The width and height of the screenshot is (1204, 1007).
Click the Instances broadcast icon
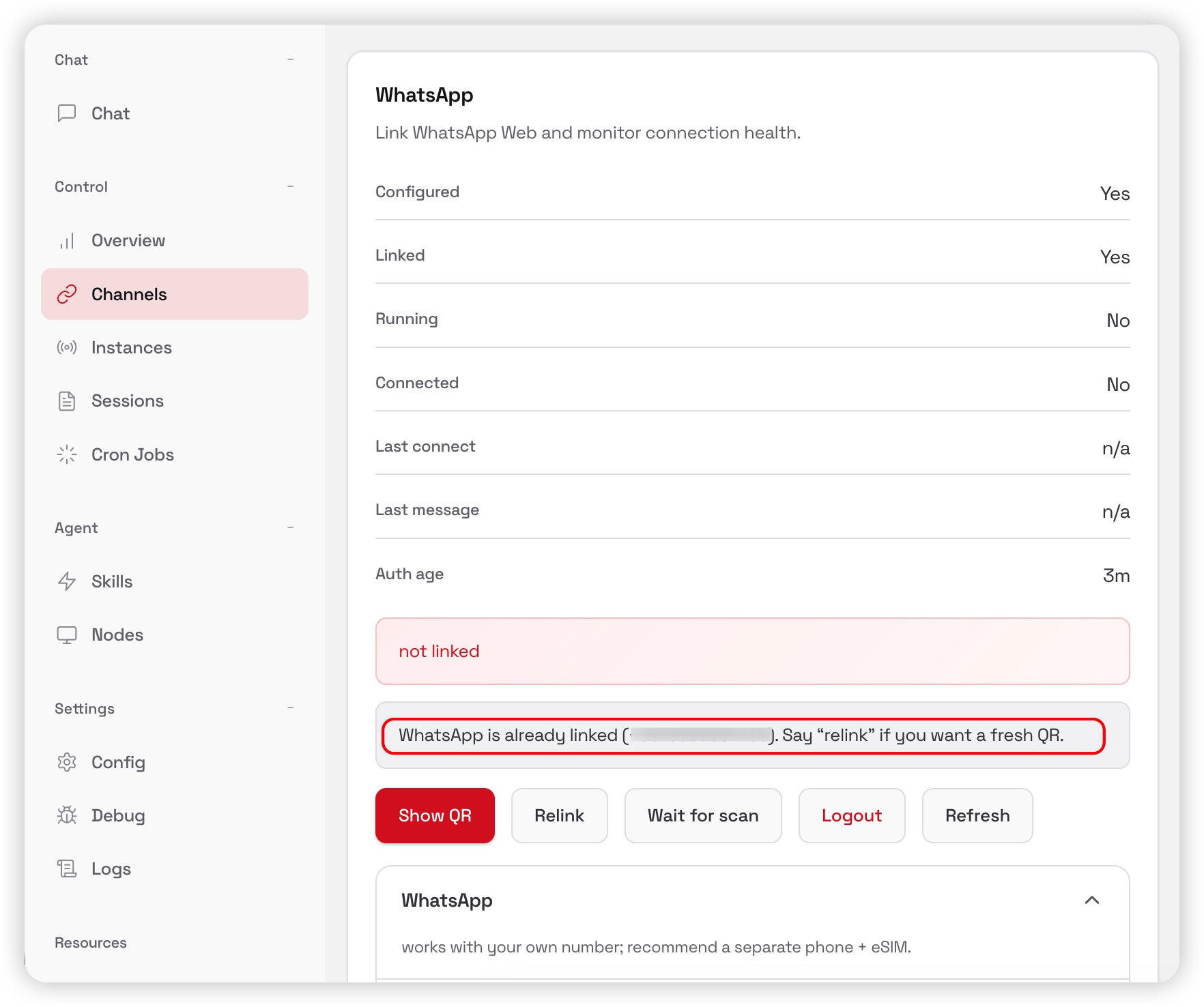coord(67,347)
